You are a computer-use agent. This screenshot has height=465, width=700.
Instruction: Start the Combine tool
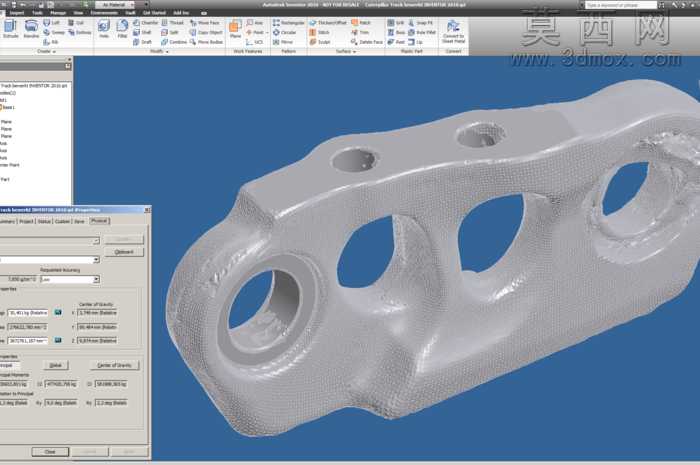click(x=174, y=42)
